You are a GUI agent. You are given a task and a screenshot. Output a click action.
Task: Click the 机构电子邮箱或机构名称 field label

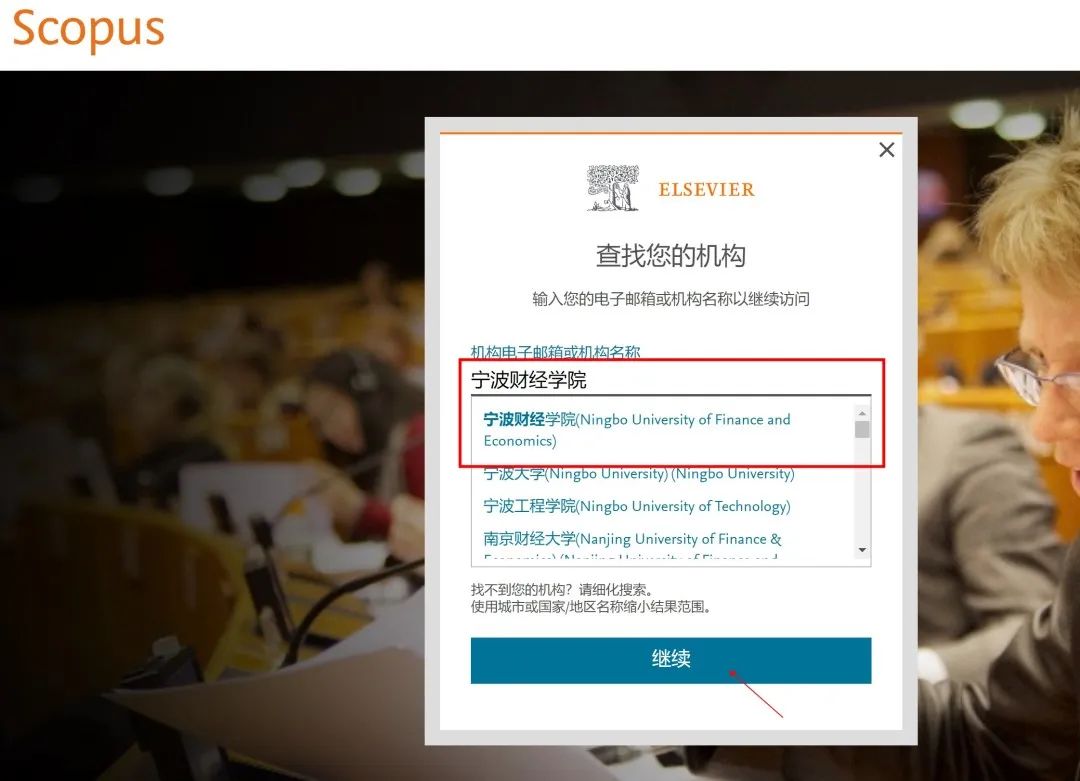click(x=555, y=352)
